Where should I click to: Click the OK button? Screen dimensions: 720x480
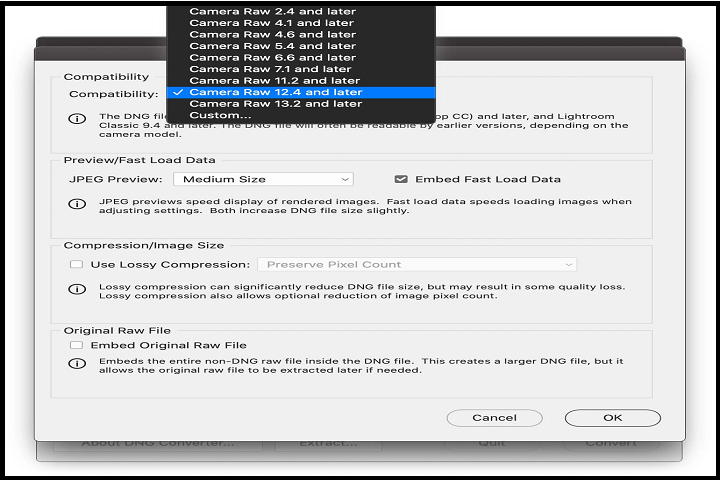[612, 418]
